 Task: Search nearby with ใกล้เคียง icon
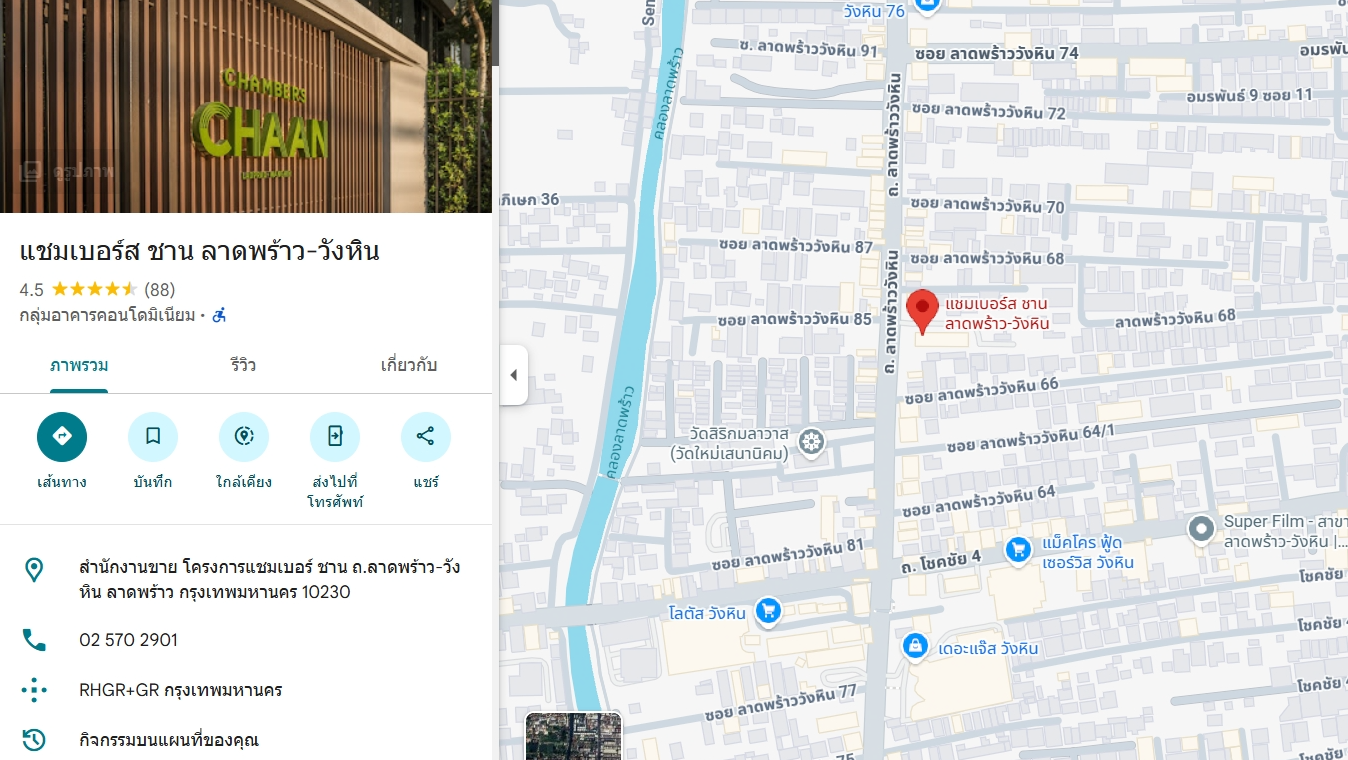[x=244, y=437]
